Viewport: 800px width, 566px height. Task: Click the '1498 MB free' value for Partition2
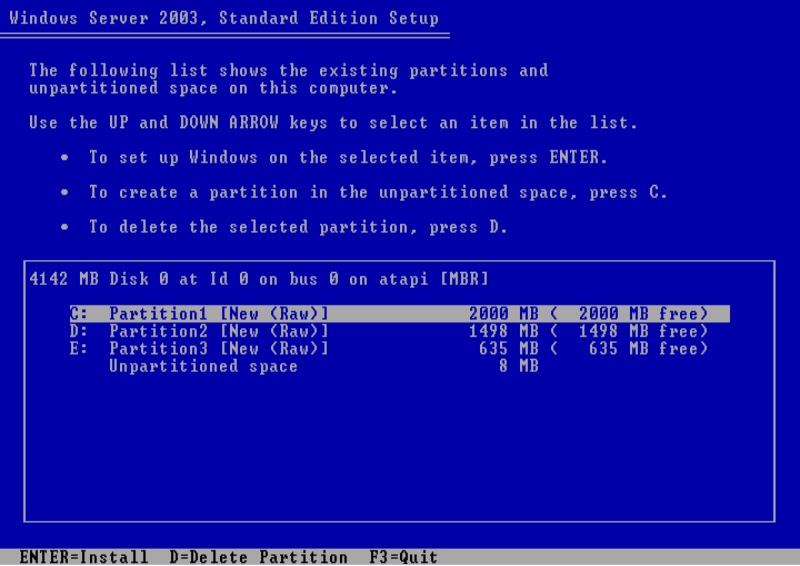coord(643,331)
